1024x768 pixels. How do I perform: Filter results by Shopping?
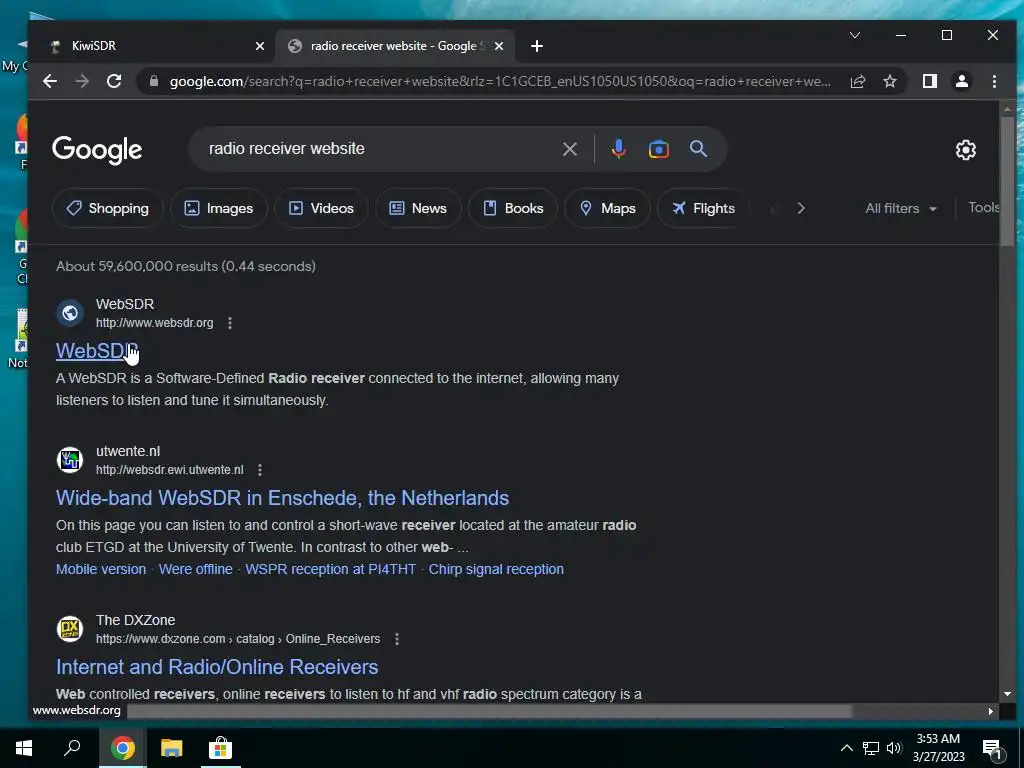(x=108, y=208)
